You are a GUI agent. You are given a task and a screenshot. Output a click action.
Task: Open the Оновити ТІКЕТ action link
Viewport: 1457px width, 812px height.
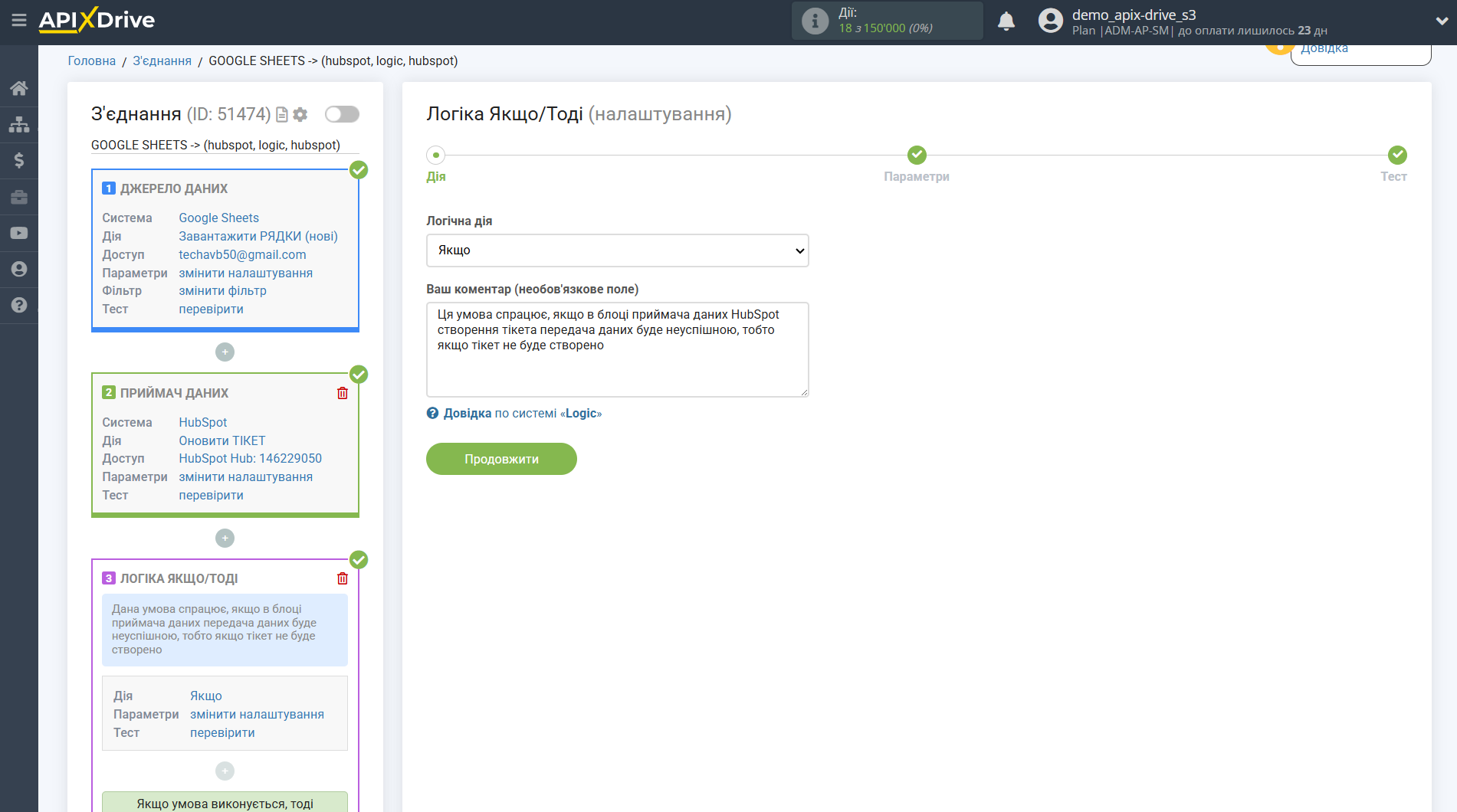click(x=222, y=441)
